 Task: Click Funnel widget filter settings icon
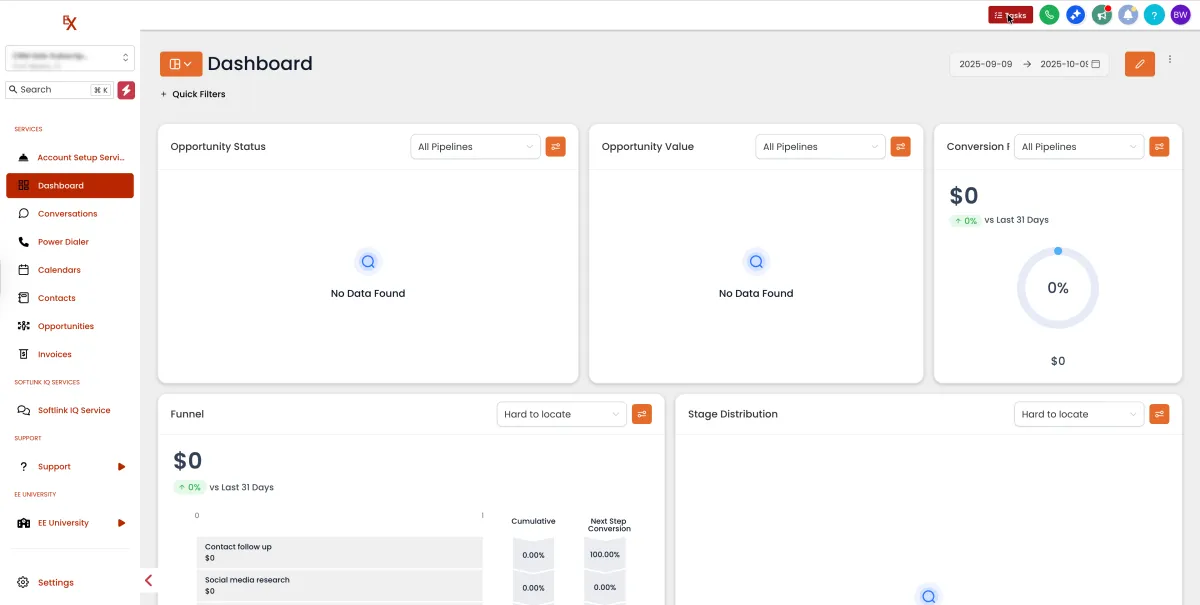(x=642, y=414)
